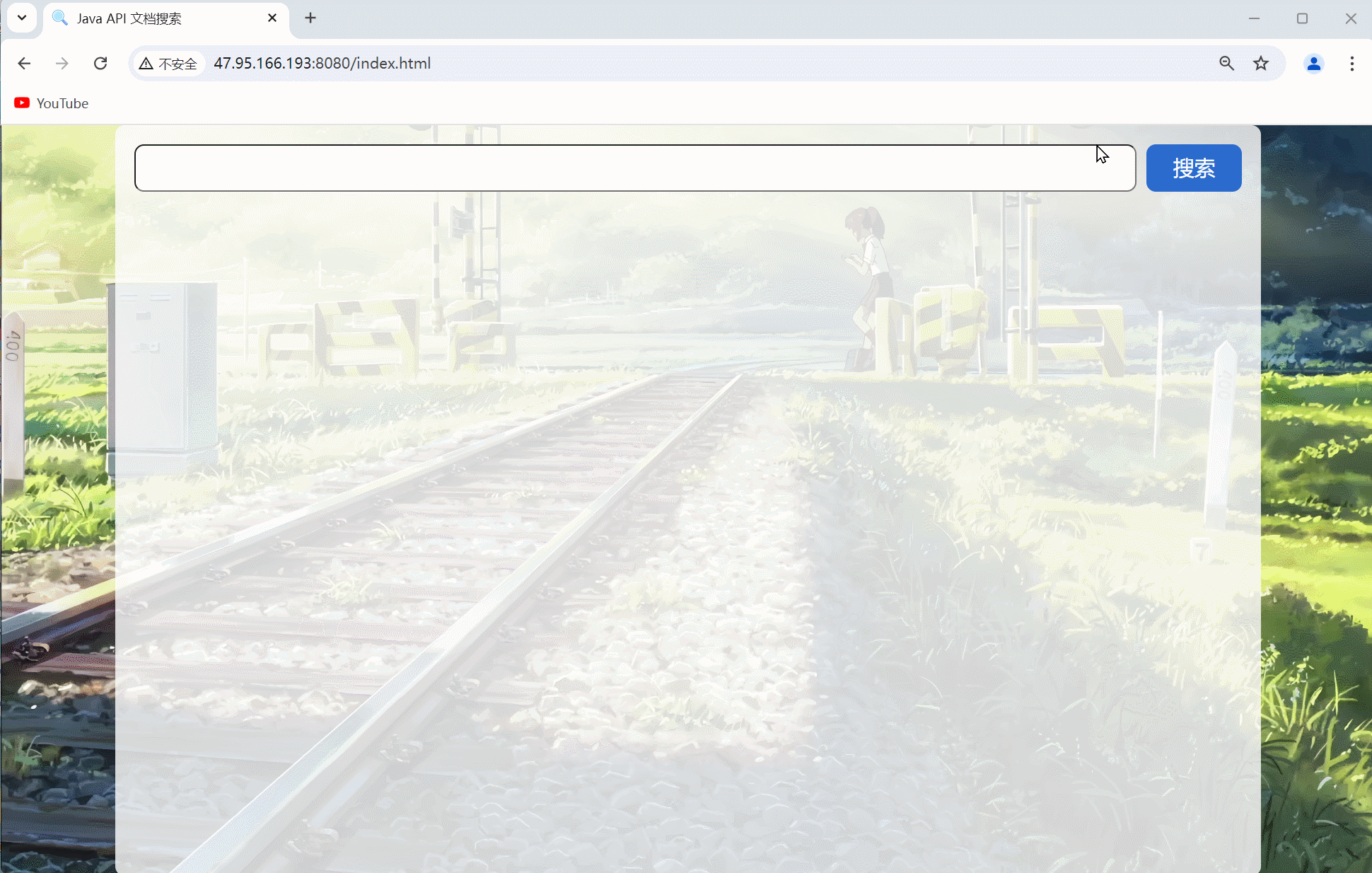Click the address bar URL text
Screen dimensions: 1372x873
point(322,64)
